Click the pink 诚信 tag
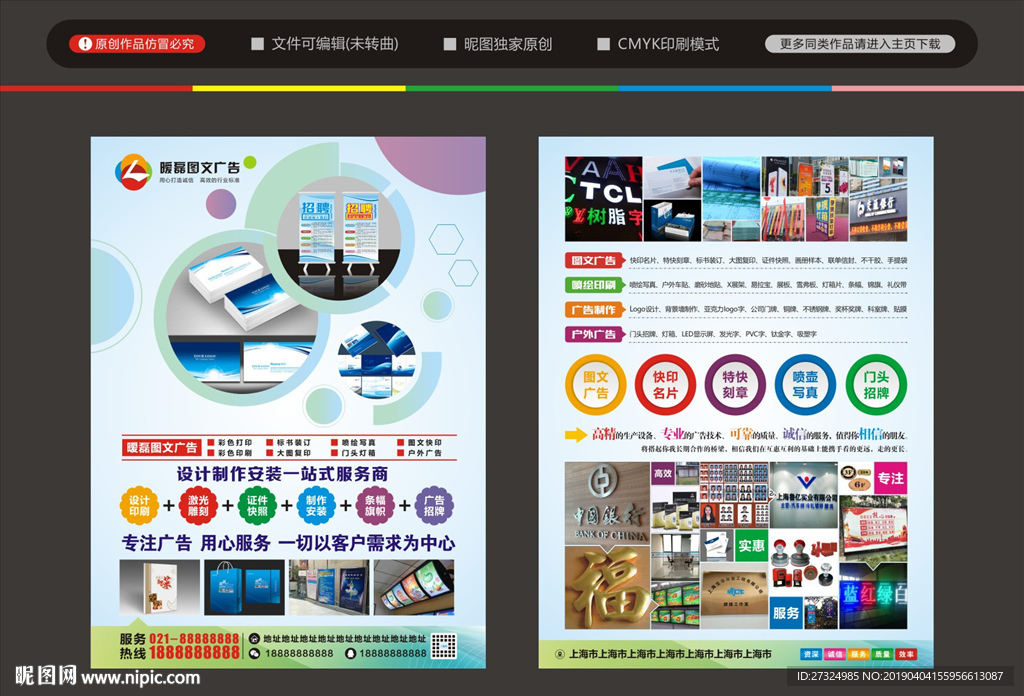The width and height of the screenshot is (1024, 696). [835, 654]
